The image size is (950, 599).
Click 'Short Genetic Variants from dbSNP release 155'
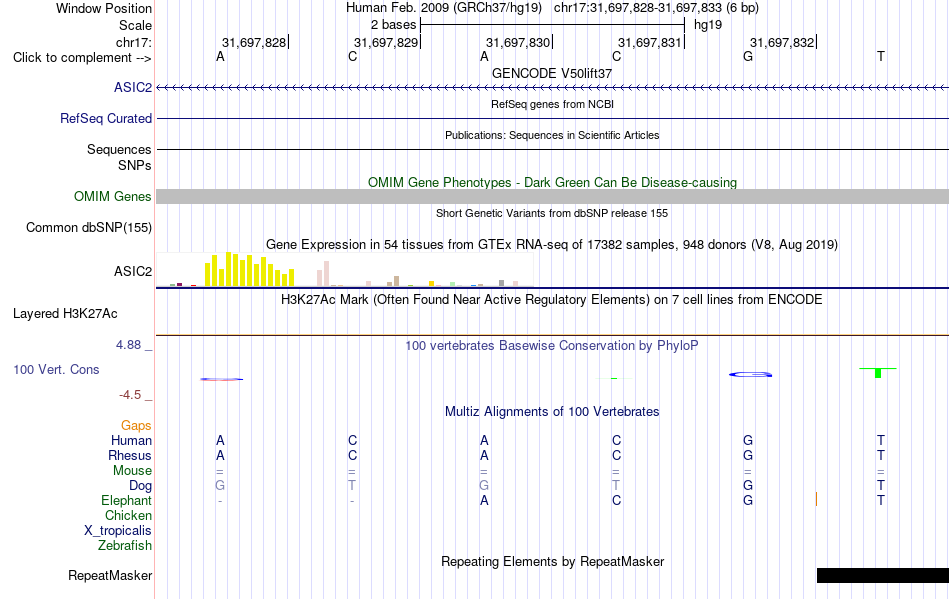[552, 213]
